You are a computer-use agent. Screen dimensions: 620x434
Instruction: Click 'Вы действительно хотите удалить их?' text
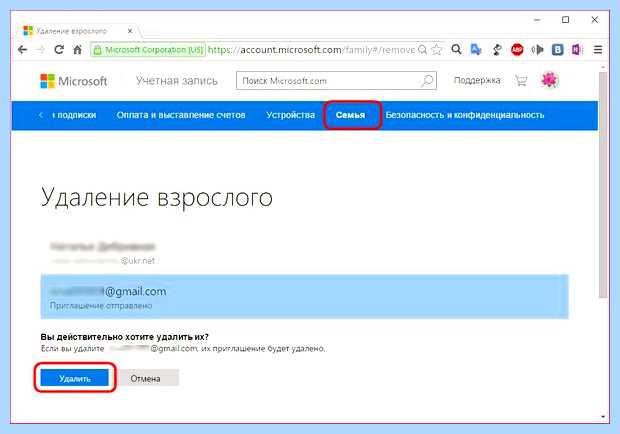[125, 337]
